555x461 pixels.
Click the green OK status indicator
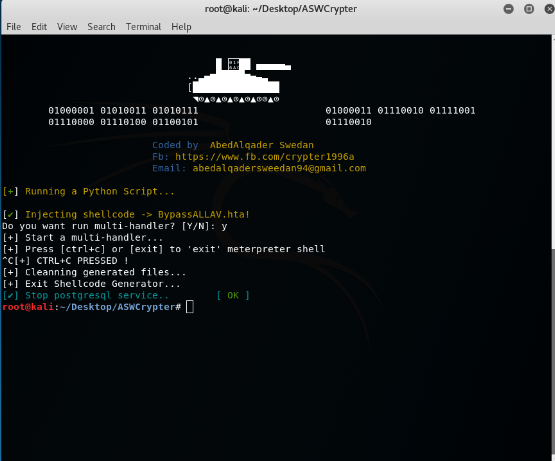pyautogui.click(x=233, y=295)
